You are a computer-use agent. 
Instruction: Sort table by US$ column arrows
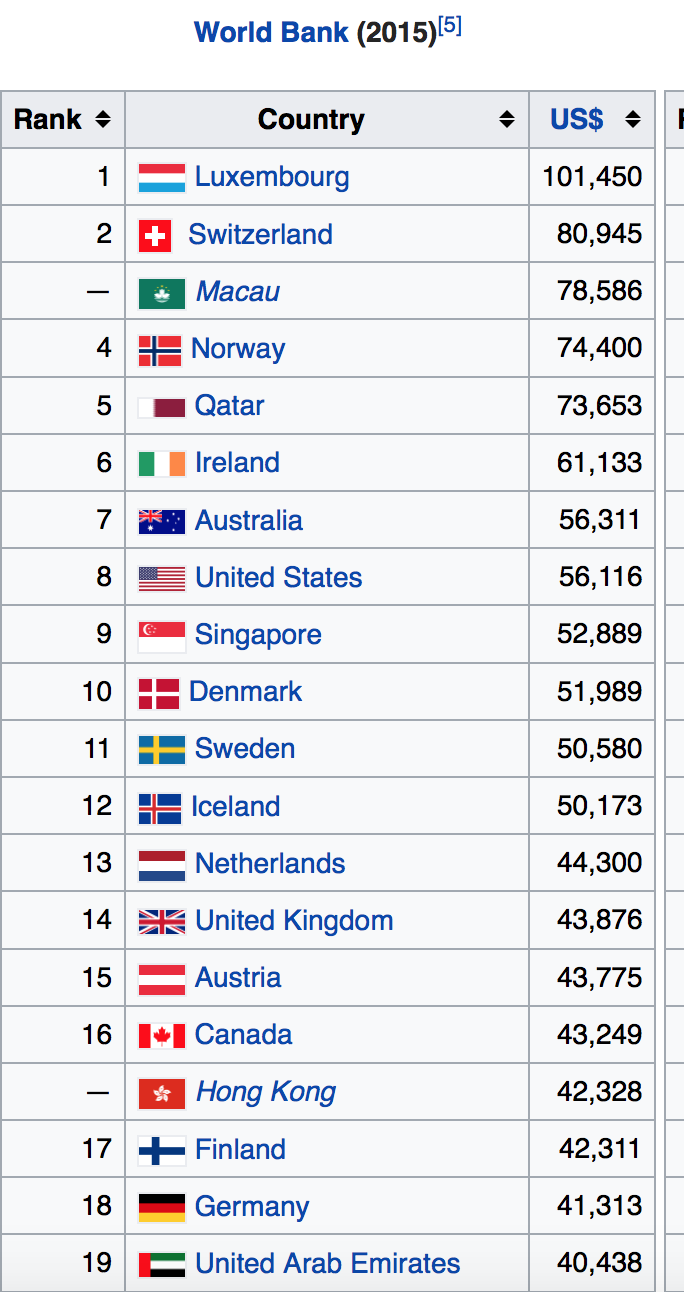(x=632, y=120)
